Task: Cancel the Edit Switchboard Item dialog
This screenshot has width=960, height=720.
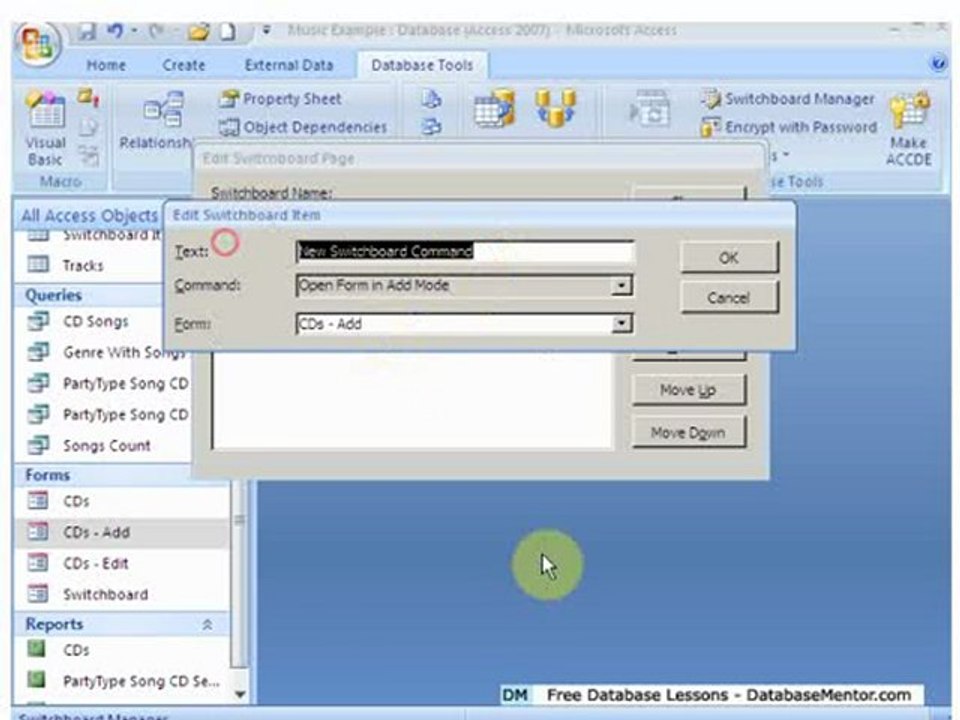Action: [x=729, y=298]
